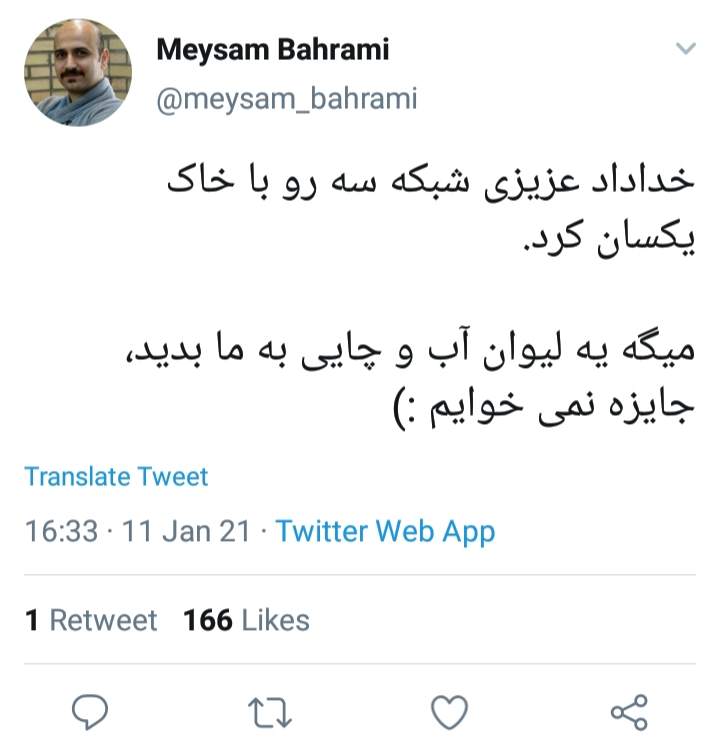
Task: Click Translate Tweet
Action: coord(116,477)
